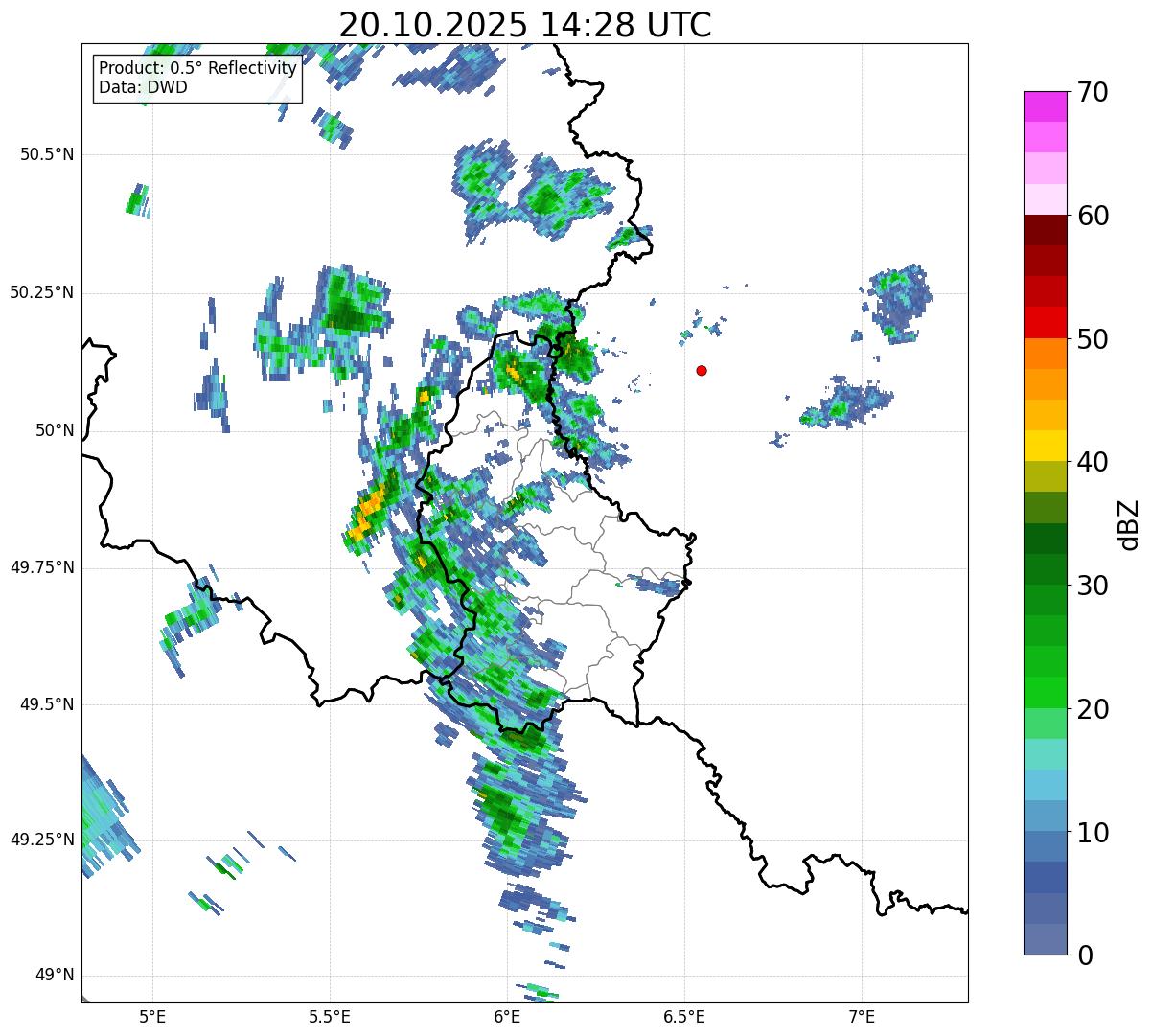Click the latitude label 50.25°N

click(x=42, y=292)
